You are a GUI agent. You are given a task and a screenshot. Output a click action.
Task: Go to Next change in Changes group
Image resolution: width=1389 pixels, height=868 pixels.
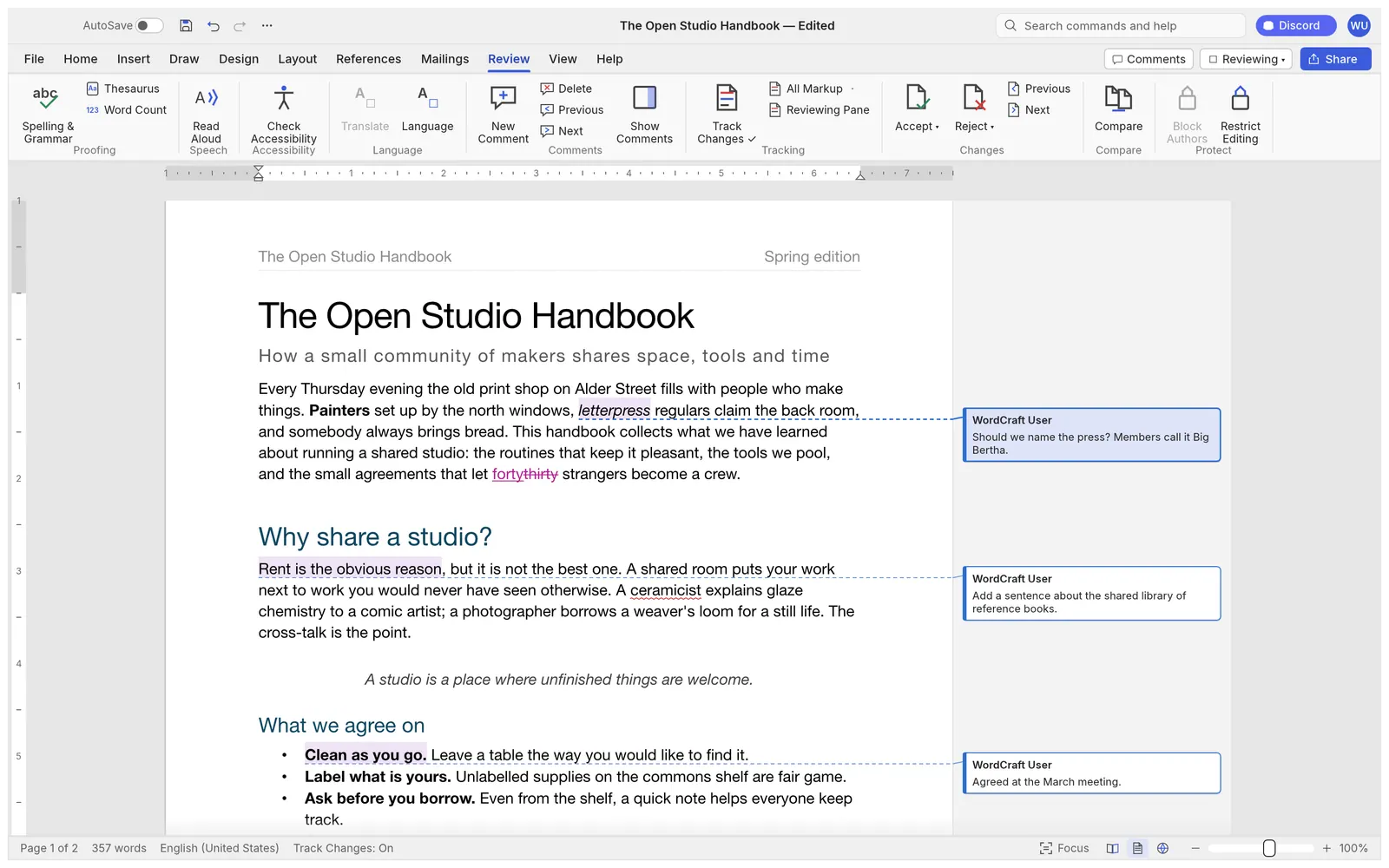1029,110
